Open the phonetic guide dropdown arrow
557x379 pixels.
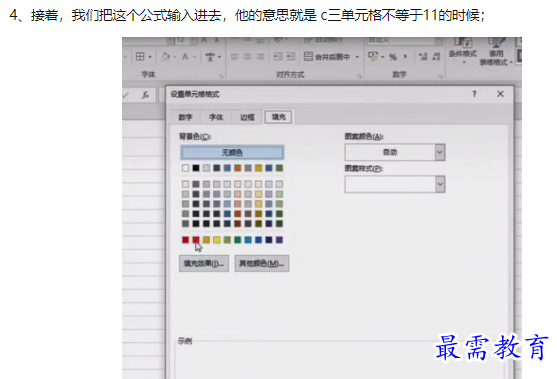pyautogui.click(x=220, y=57)
